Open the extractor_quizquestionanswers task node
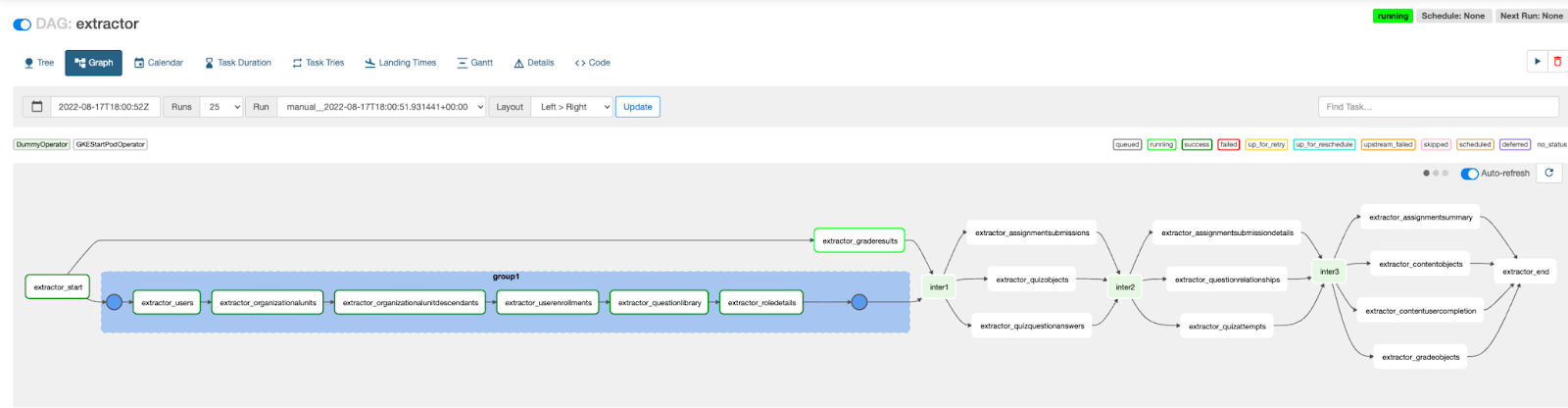 pos(1032,327)
